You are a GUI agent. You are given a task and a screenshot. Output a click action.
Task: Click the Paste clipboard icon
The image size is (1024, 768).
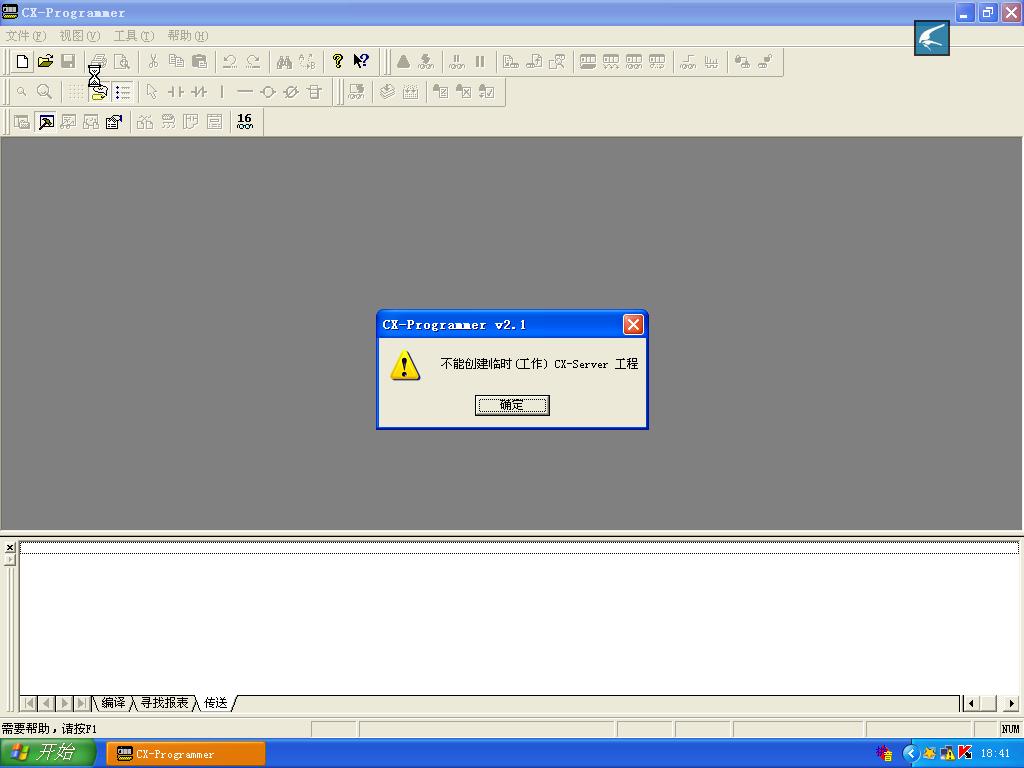[x=199, y=61]
